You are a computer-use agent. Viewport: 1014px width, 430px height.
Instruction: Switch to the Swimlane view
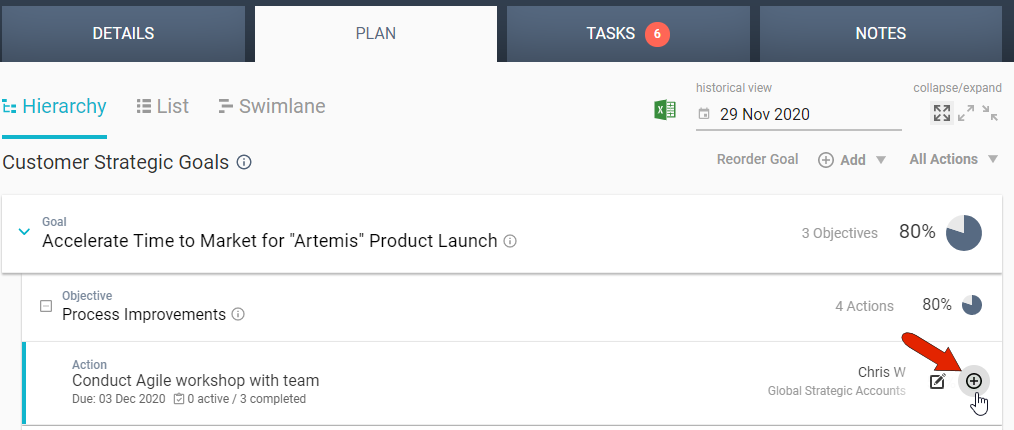pos(271,106)
